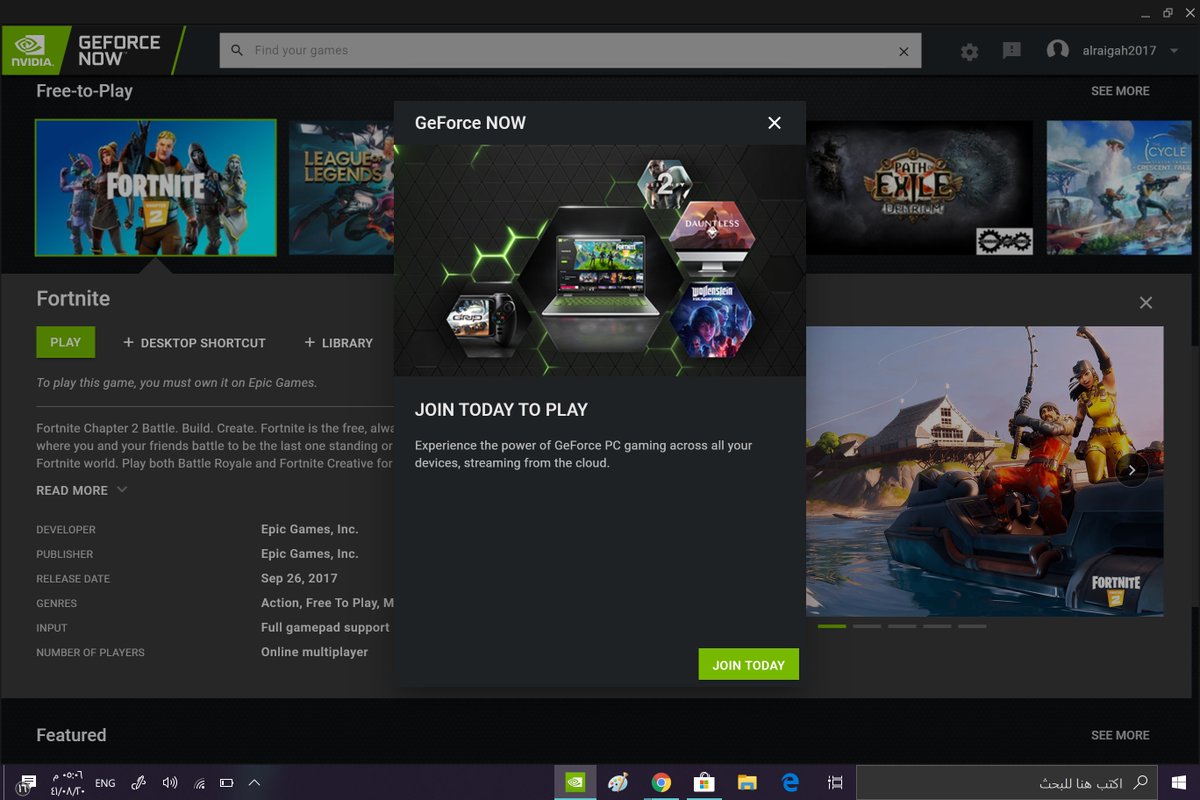
Task: Select the Path of Exile thumbnail
Action: coord(919,188)
